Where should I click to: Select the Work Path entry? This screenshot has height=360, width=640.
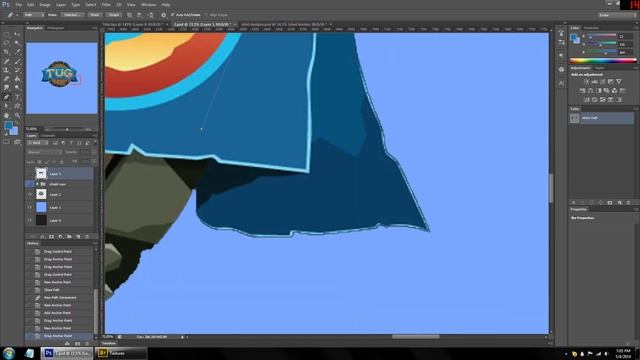pos(602,118)
